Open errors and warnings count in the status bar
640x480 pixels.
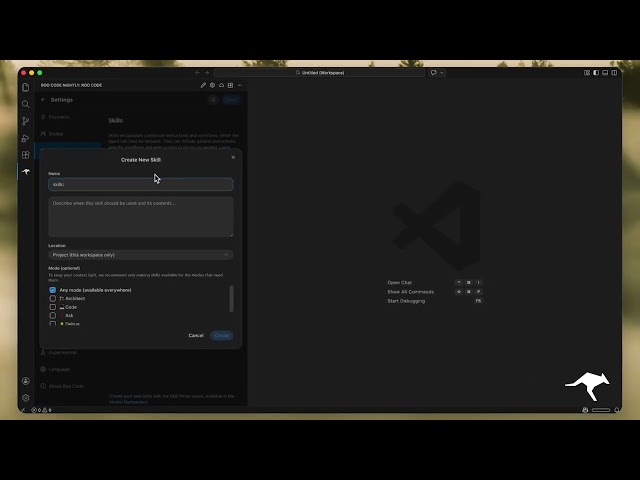tap(41, 410)
